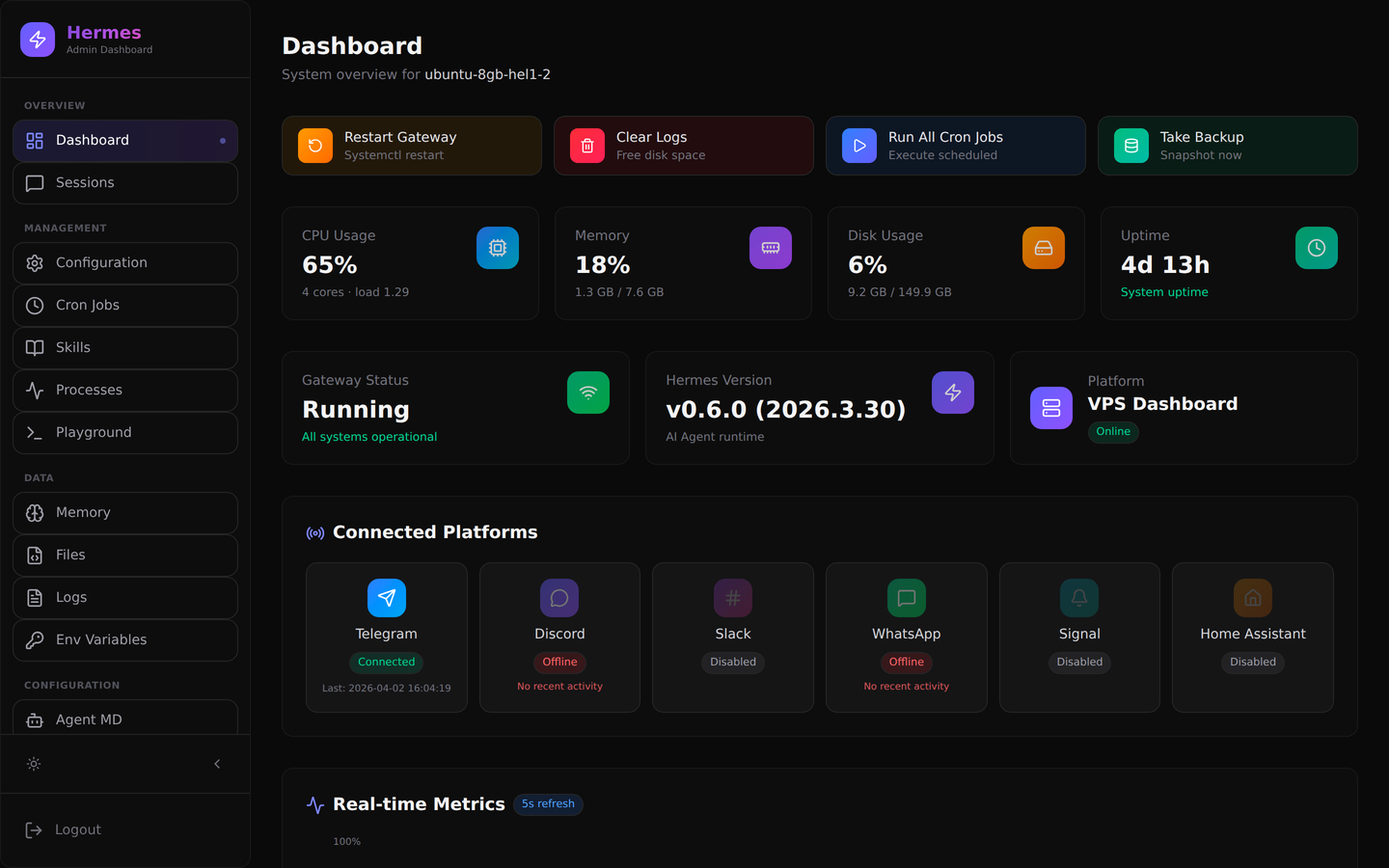Click the 'Last: 2026-04-02 16:04:19' text
This screenshot has height=868, width=1389.
387,689
